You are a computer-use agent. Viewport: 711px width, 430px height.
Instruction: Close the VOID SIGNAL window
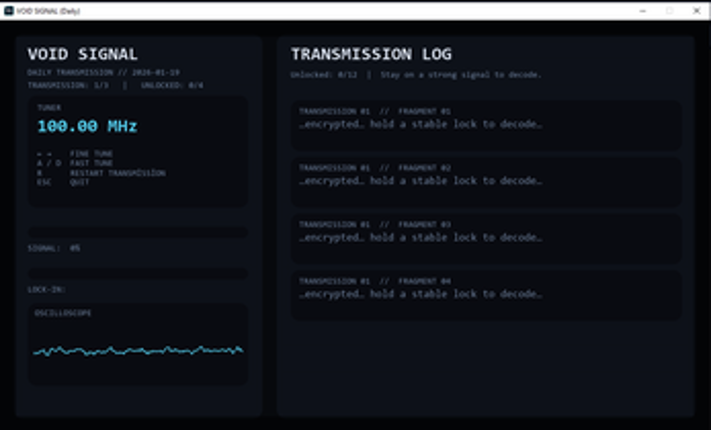click(x=697, y=9)
